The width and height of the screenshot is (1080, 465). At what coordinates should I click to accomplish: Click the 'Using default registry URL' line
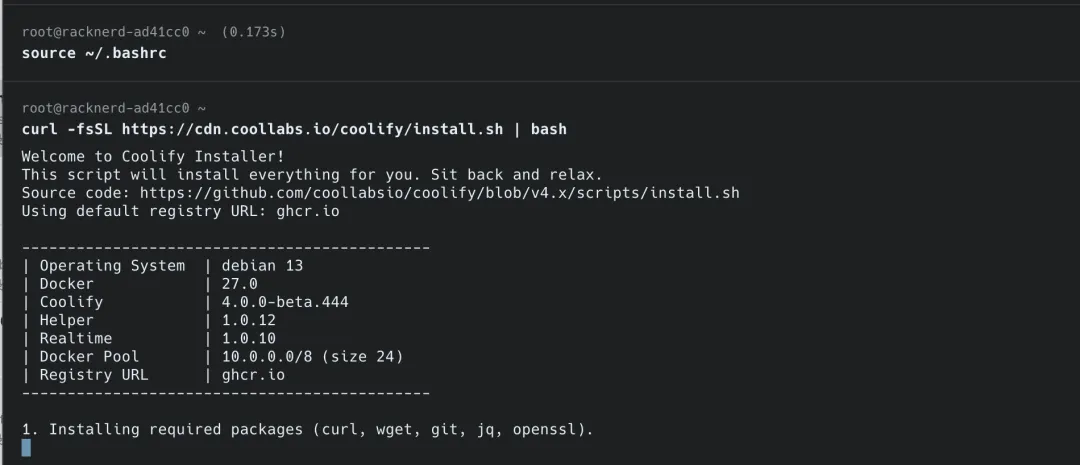pyautogui.click(x=181, y=211)
